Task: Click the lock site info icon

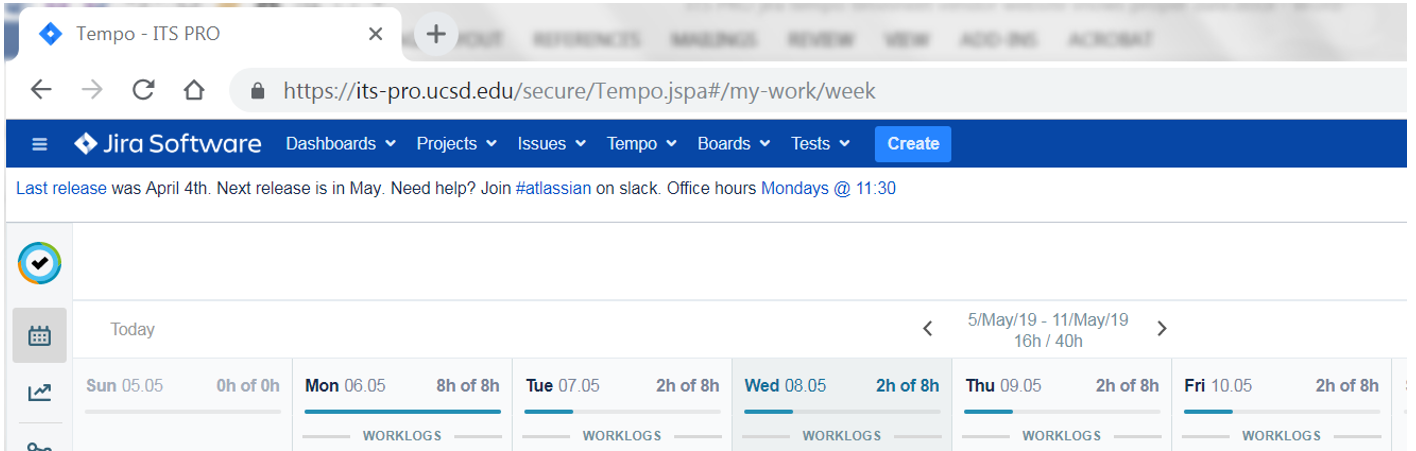Action: point(258,91)
